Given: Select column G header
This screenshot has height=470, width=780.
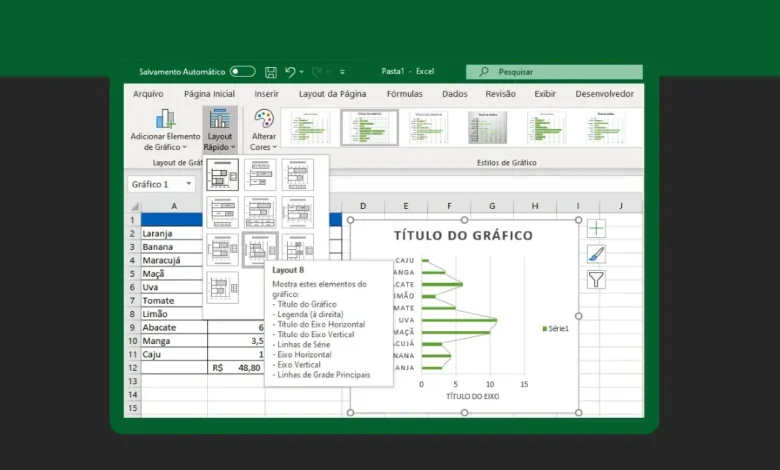Looking at the screenshot, I should (492, 206).
